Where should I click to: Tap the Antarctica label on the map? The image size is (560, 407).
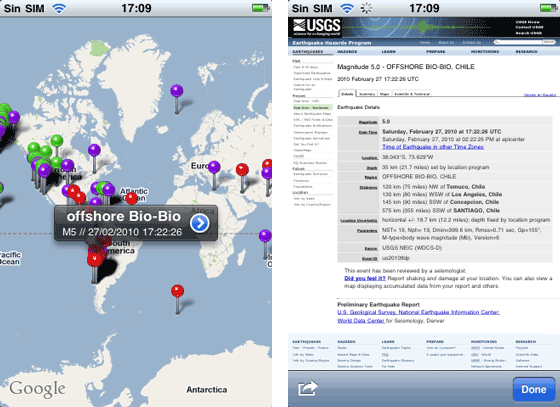pos(207,390)
